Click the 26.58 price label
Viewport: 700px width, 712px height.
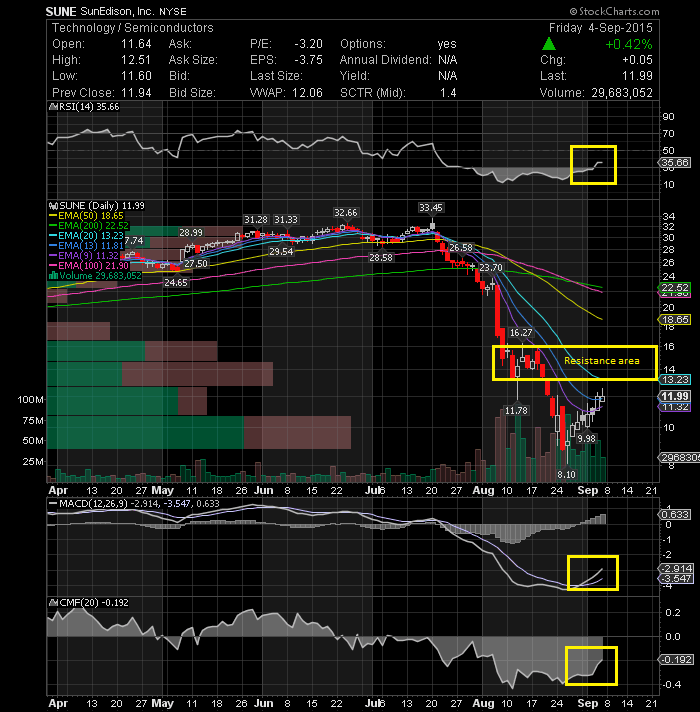pos(461,247)
